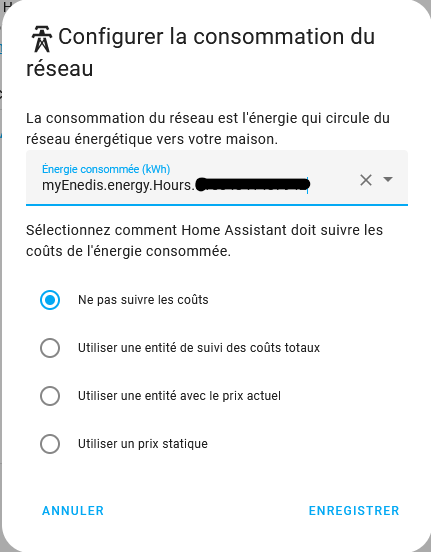This screenshot has width=431, height=552.
Task: Choose radio for total cost tracking entity
Action: (50, 348)
